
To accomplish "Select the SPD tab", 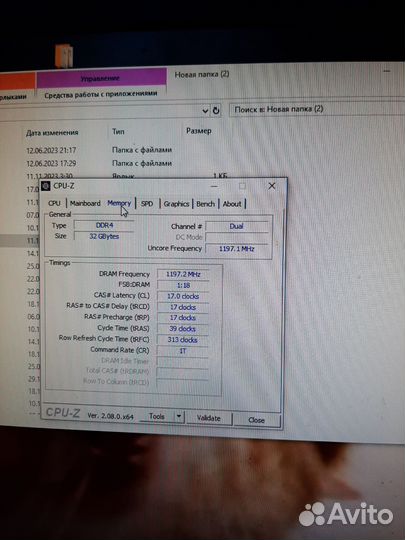I will click(x=147, y=204).
